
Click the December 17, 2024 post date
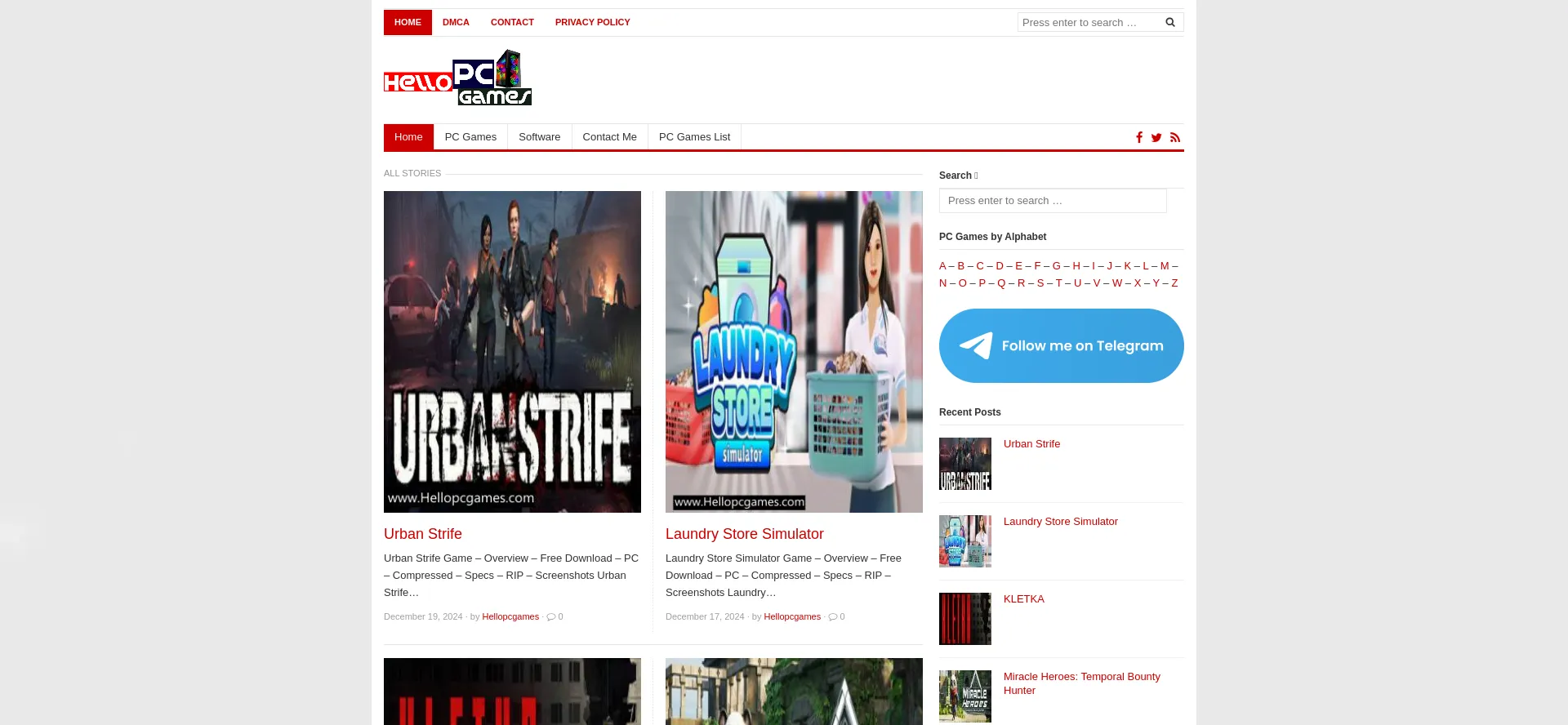[705, 616]
